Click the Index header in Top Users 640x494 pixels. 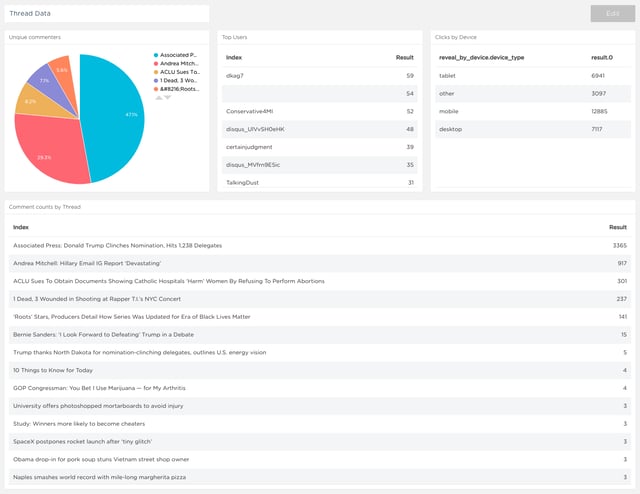[234, 58]
